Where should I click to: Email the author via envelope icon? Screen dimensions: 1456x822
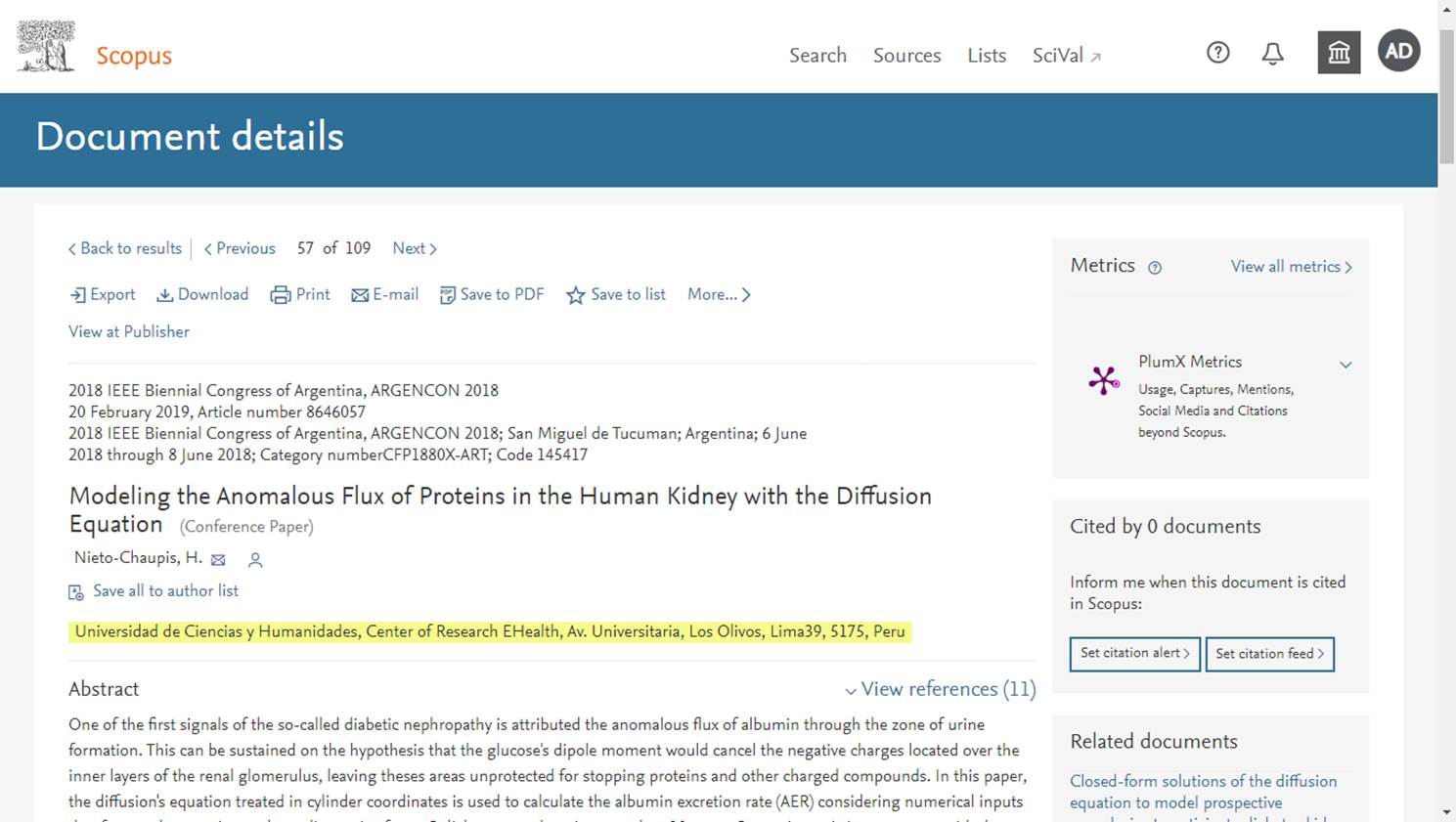point(218,560)
